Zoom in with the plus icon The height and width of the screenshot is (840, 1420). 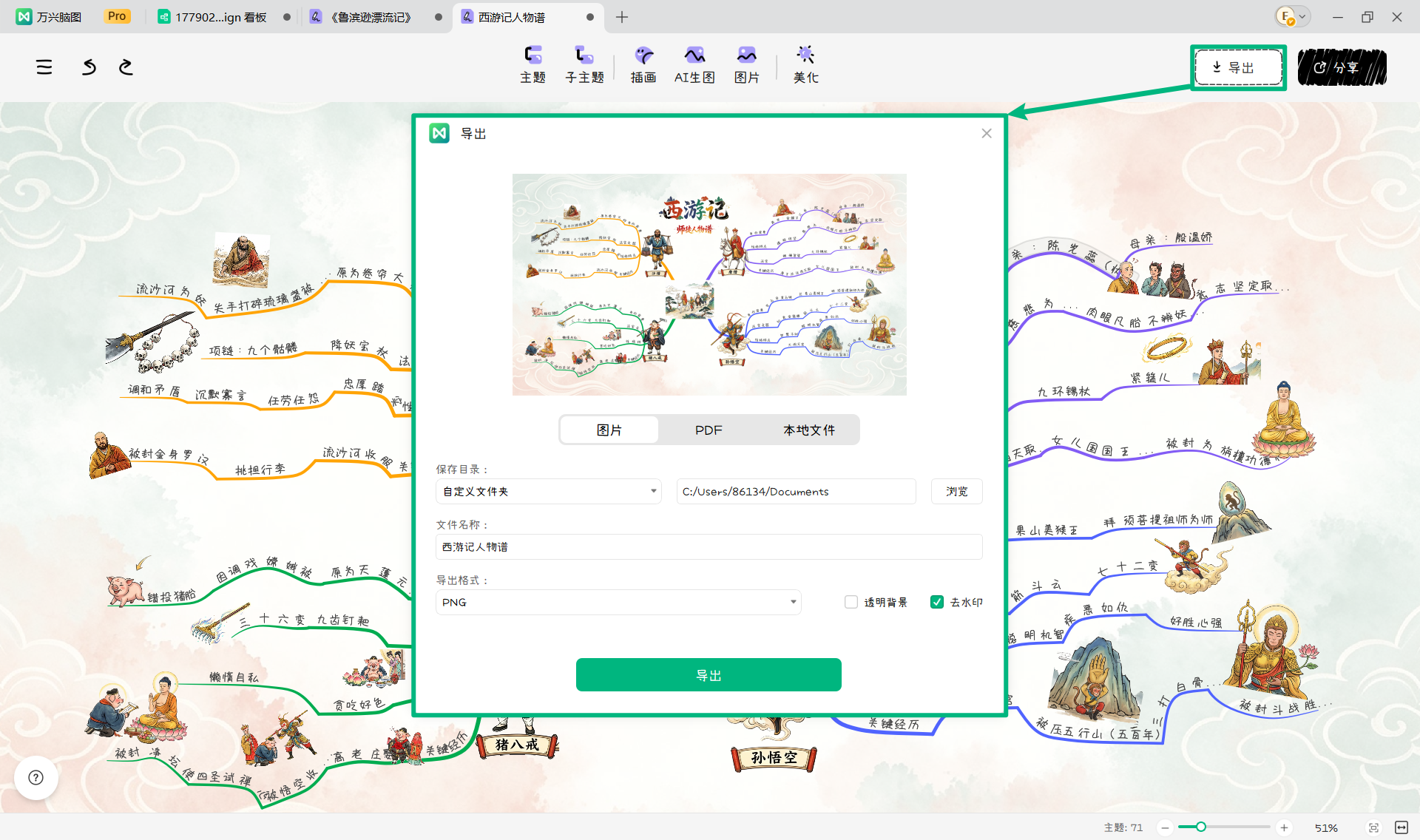pyautogui.click(x=1284, y=827)
